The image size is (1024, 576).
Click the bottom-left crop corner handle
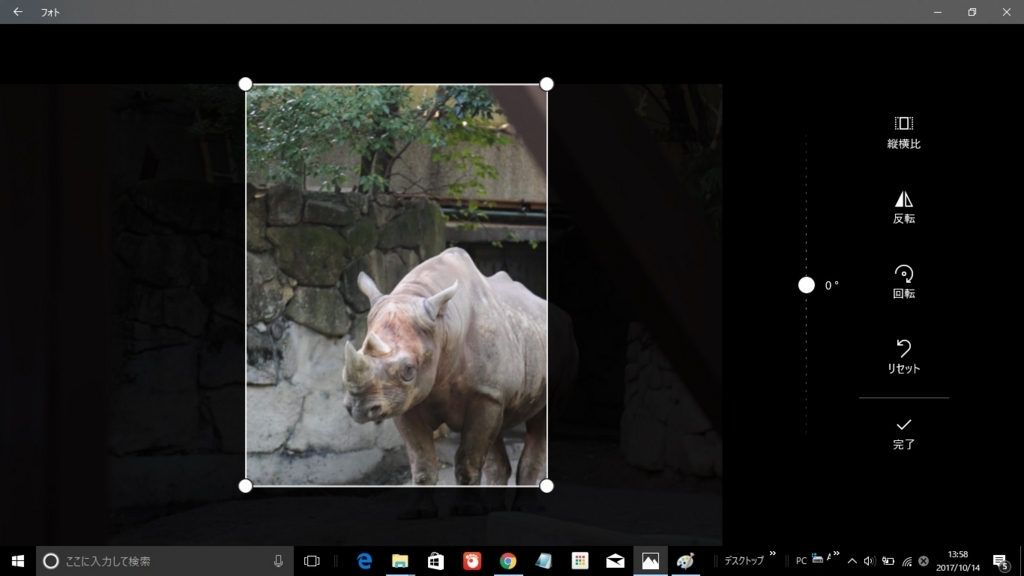tap(246, 486)
